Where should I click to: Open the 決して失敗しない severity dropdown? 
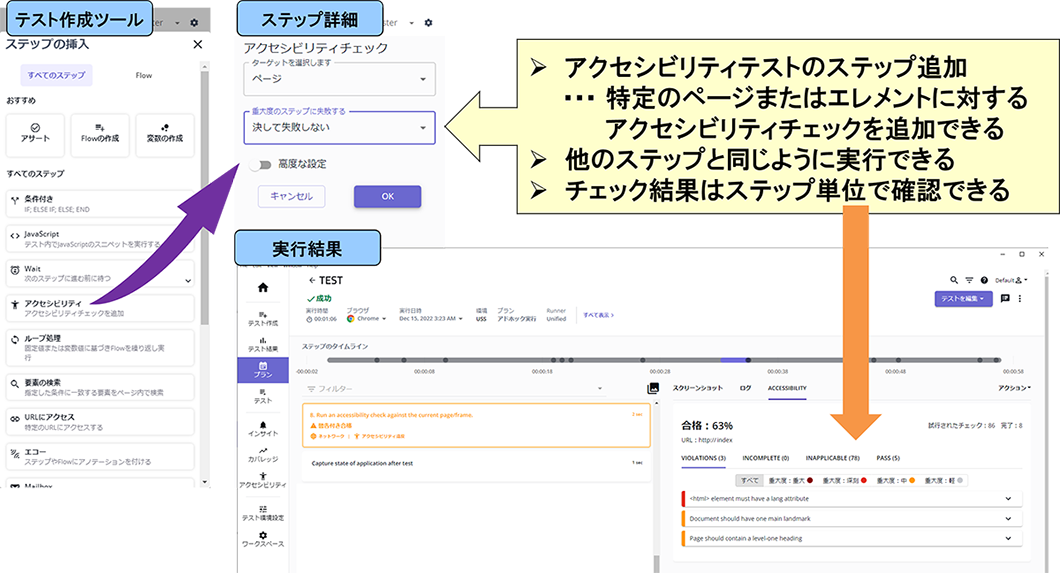click(339, 127)
